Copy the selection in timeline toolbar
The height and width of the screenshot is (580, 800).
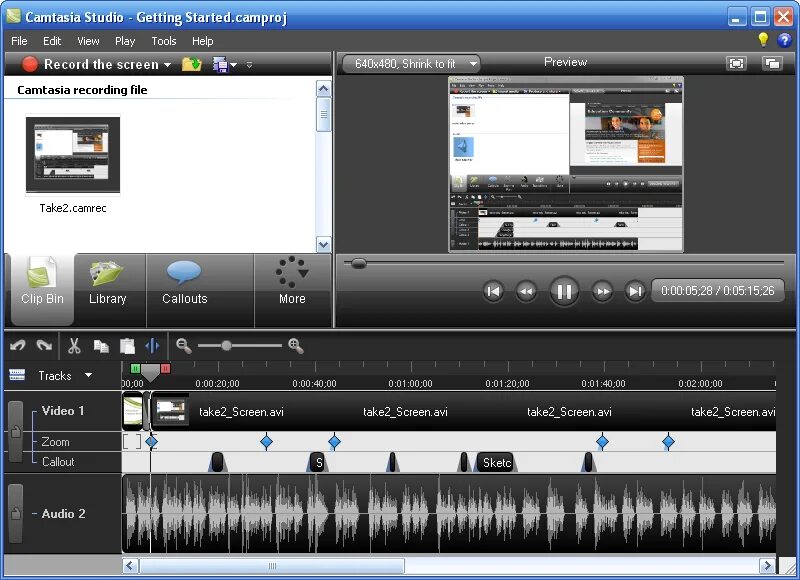pos(101,346)
